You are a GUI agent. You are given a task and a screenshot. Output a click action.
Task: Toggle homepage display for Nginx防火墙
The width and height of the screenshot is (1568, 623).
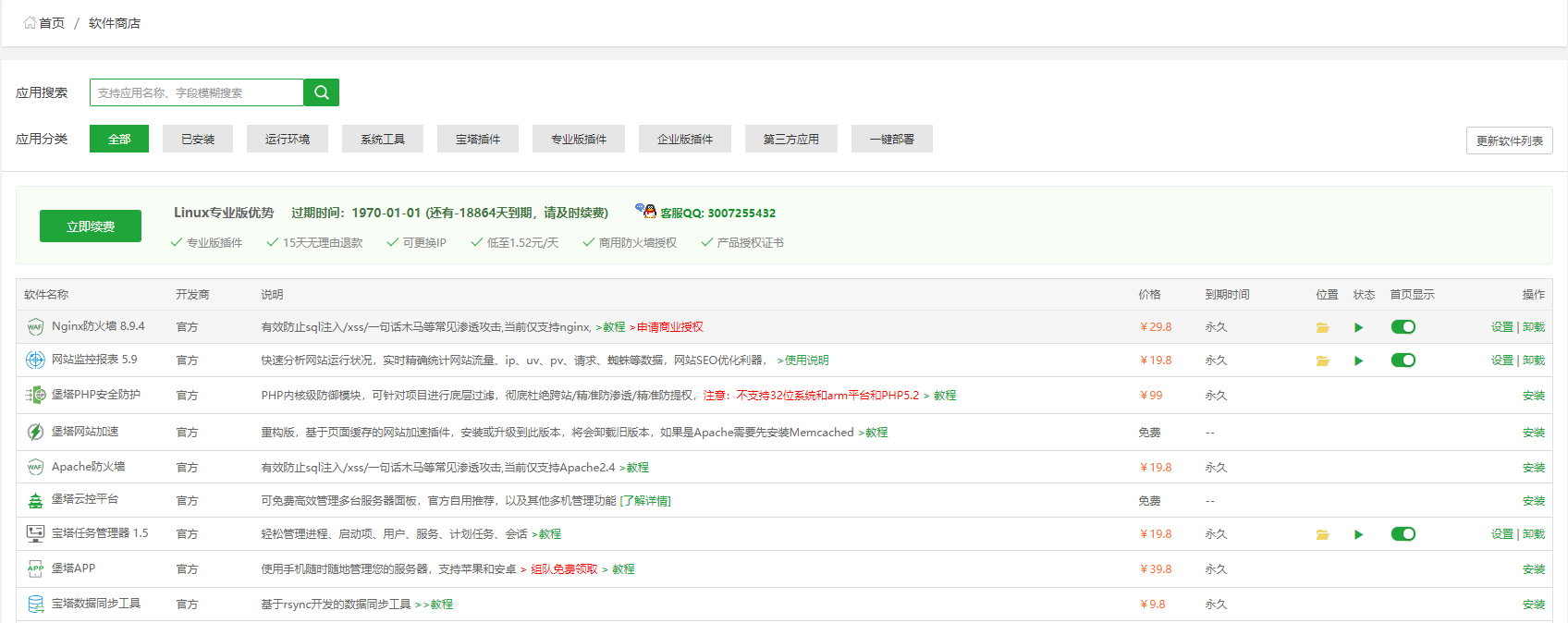(1403, 327)
